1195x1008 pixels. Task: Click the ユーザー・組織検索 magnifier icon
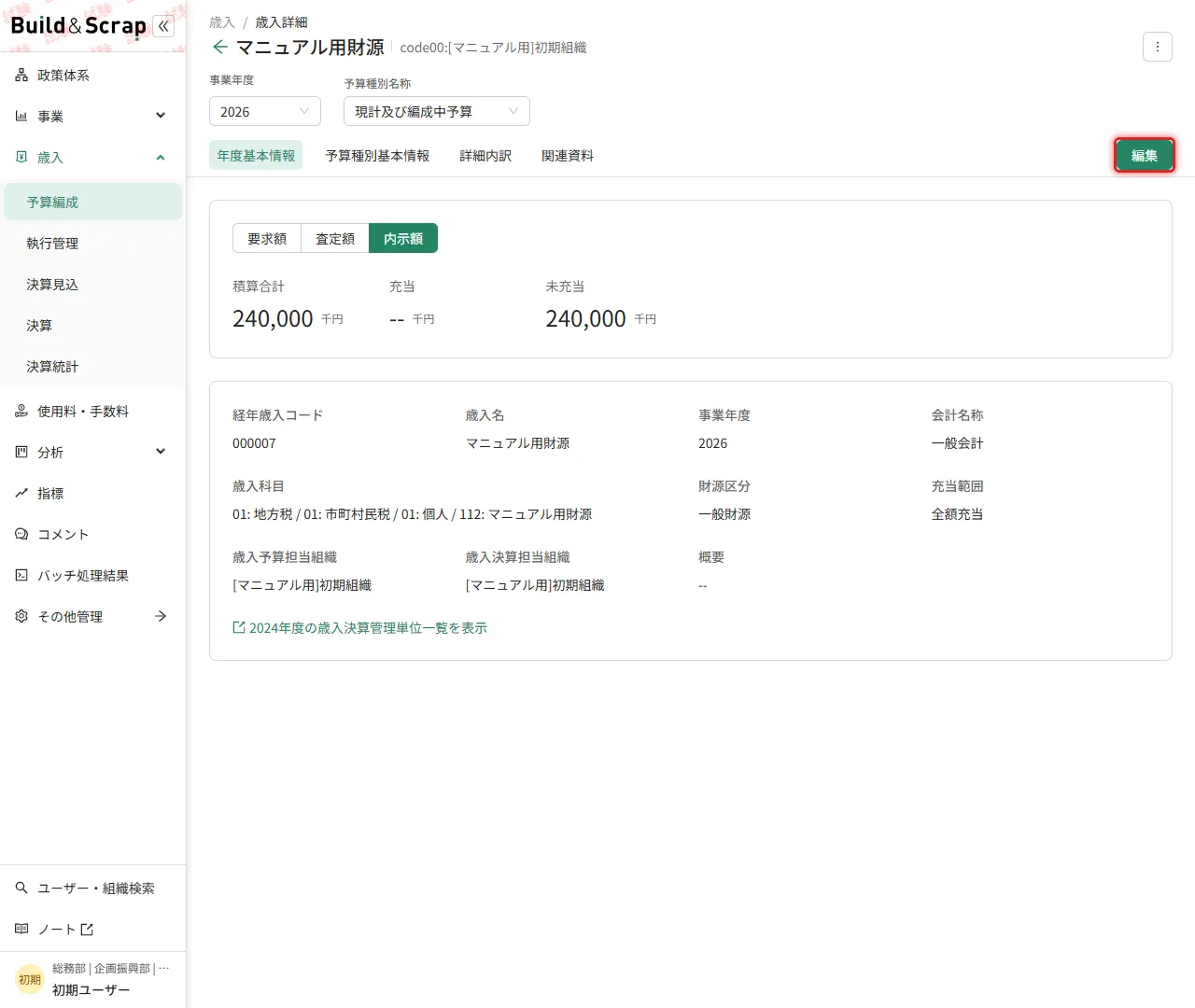point(21,889)
